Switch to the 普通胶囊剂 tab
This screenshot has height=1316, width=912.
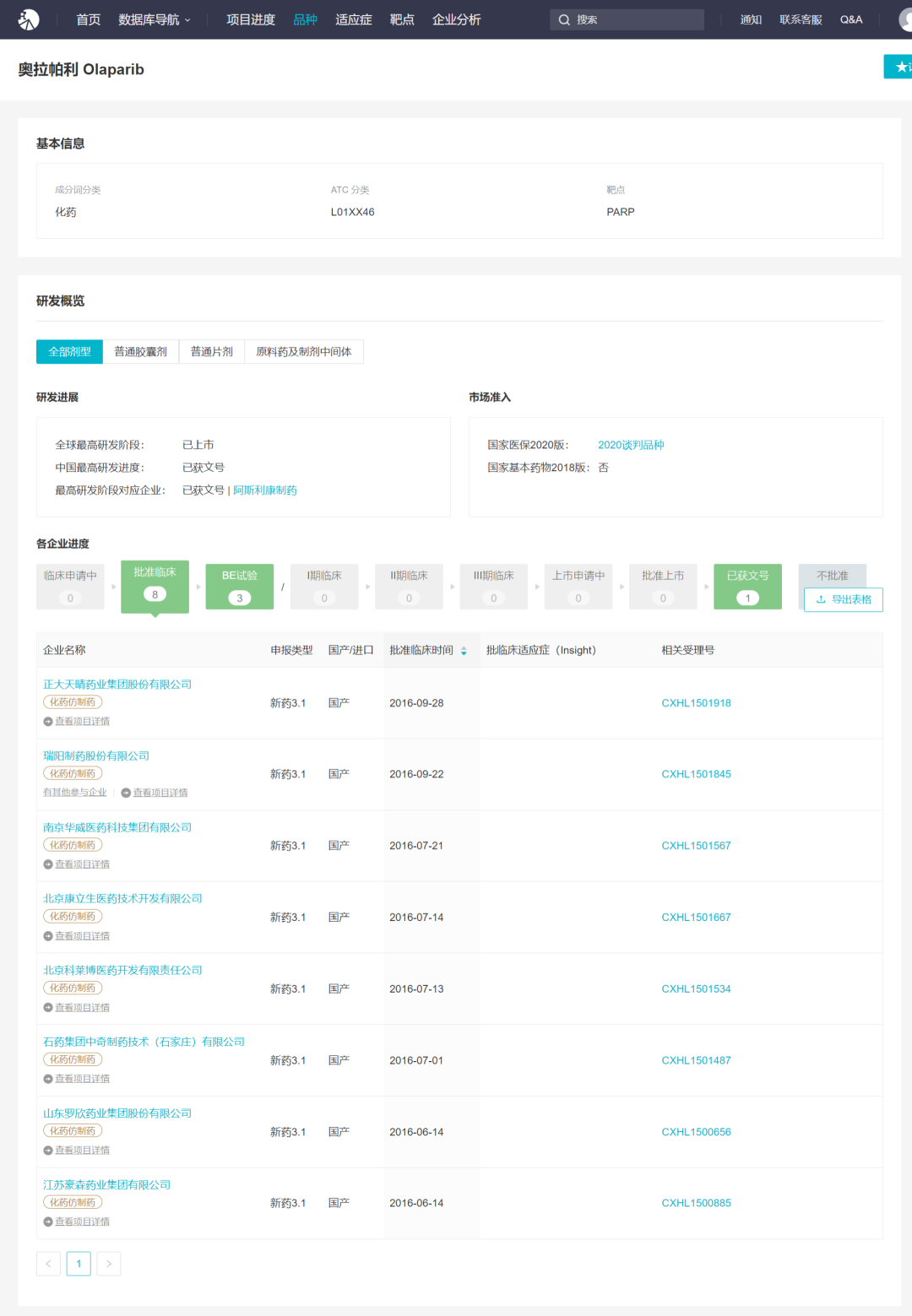coord(141,352)
